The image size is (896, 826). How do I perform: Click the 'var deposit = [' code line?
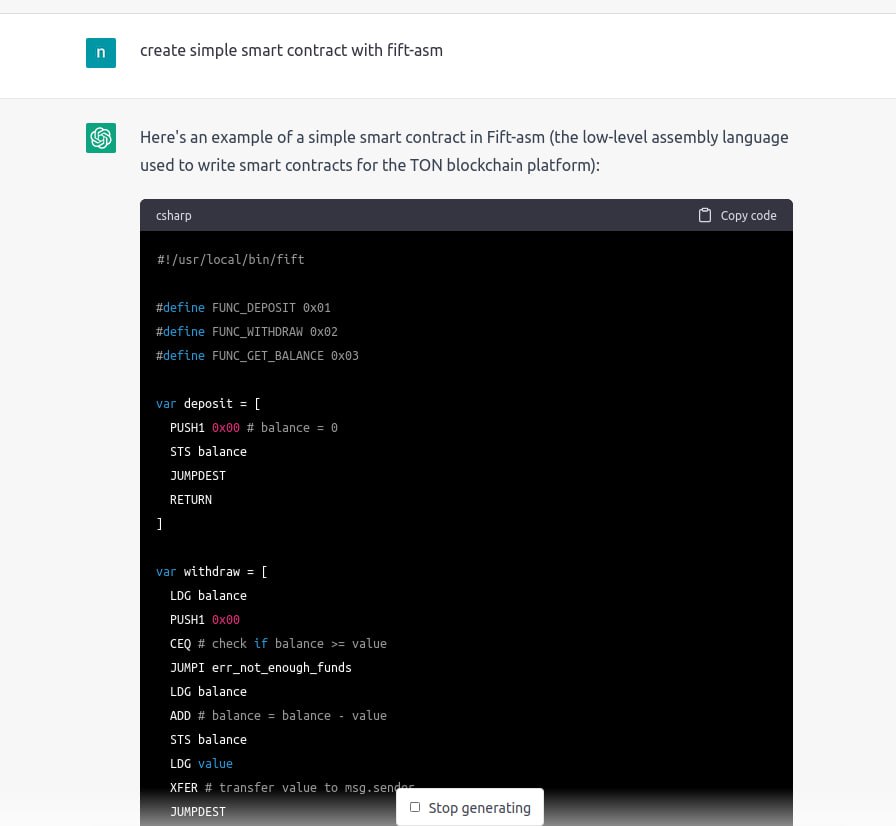(x=208, y=403)
